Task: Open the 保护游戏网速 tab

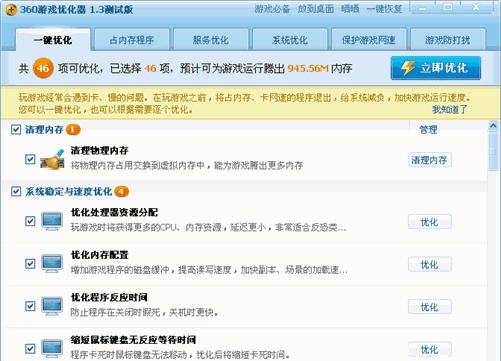Action: click(x=369, y=40)
